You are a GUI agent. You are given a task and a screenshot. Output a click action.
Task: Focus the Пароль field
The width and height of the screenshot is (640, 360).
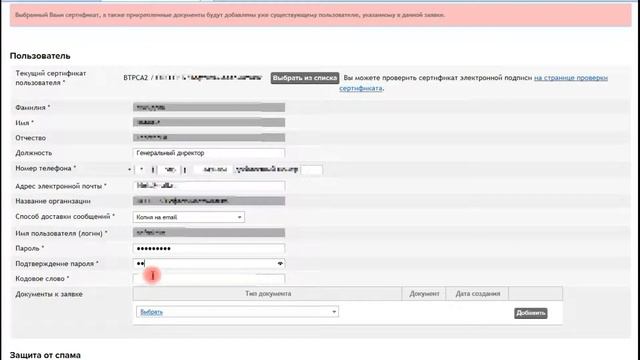[x=209, y=249]
